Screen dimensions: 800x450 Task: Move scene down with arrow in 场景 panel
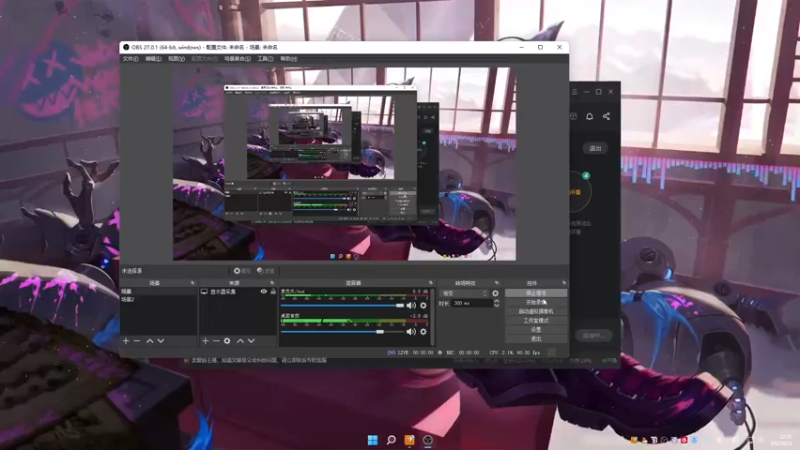click(161, 341)
